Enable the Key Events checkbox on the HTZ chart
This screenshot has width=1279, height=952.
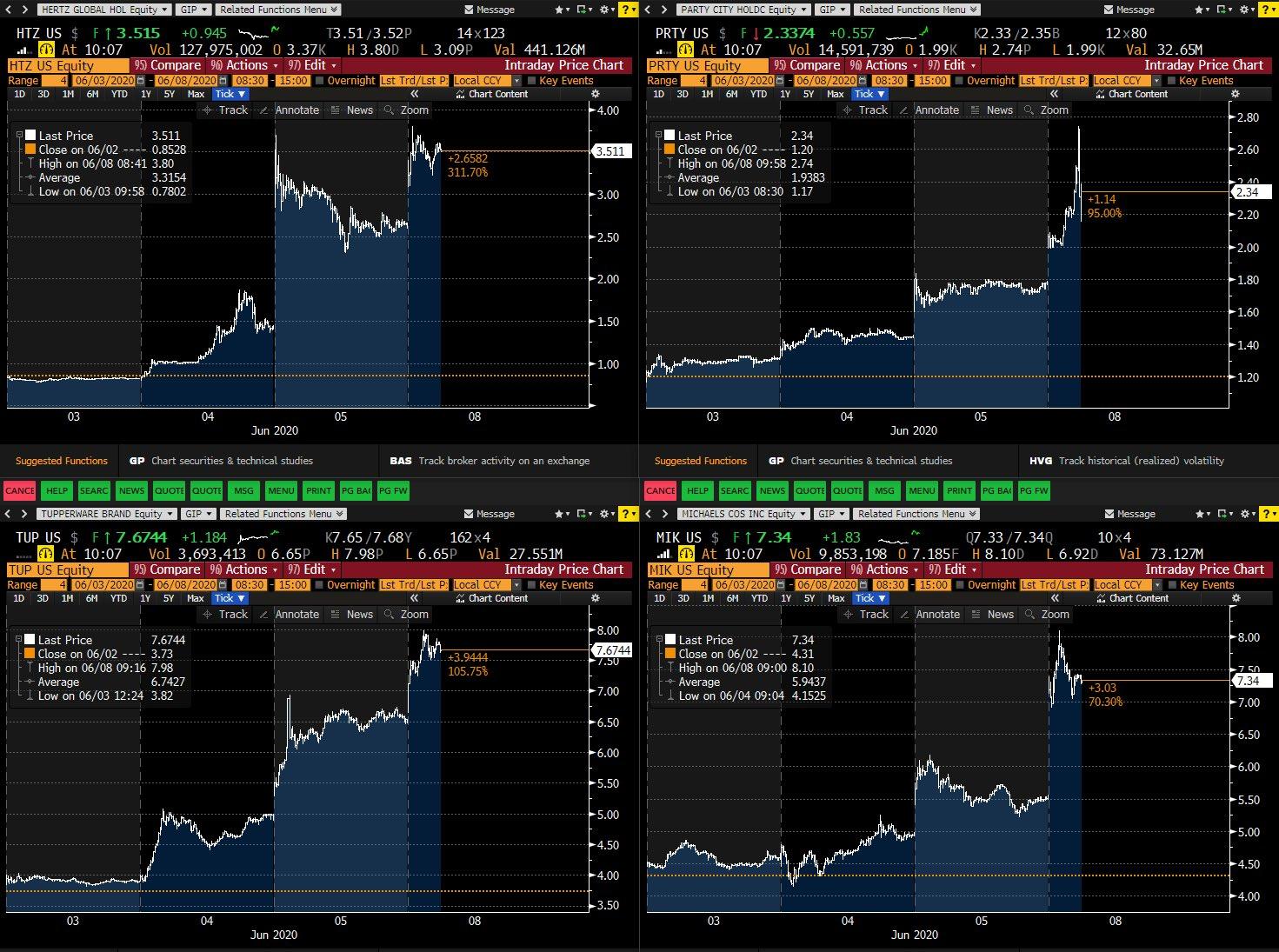tap(531, 81)
